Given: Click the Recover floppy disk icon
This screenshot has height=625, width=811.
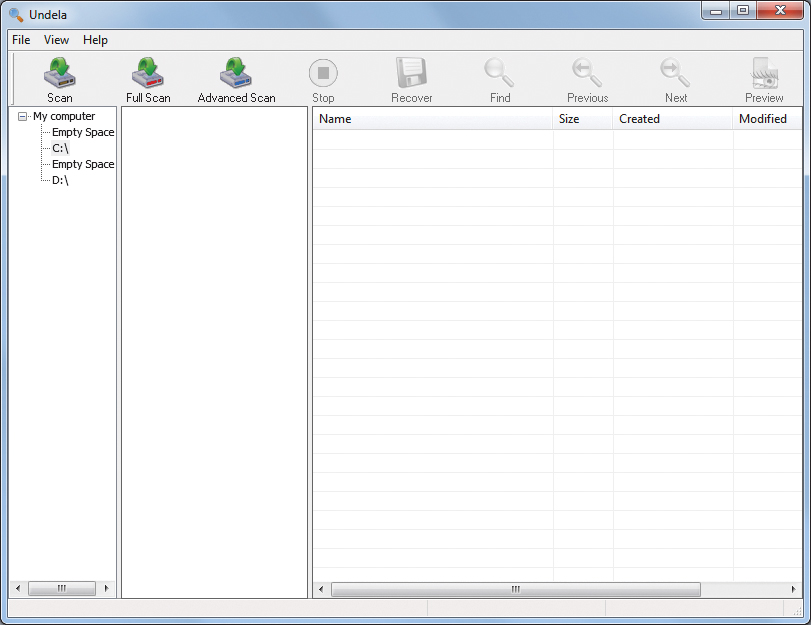Looking at the screenshot, I should [x=411, y=74].
